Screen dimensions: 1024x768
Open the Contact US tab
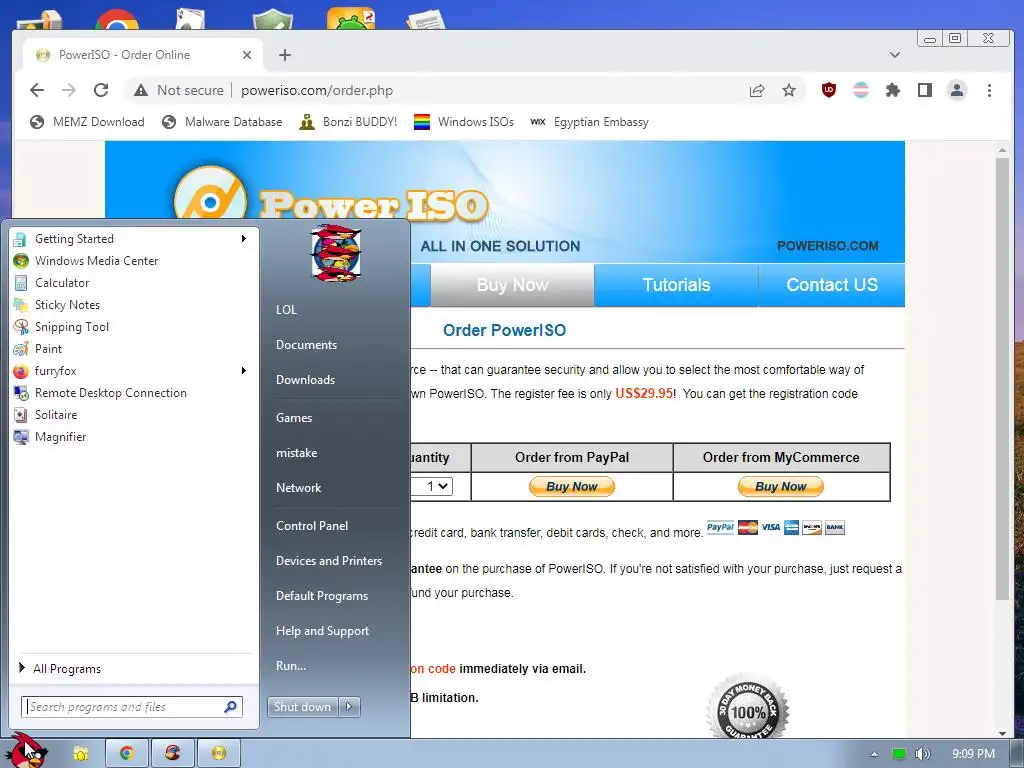coord(831,285)
